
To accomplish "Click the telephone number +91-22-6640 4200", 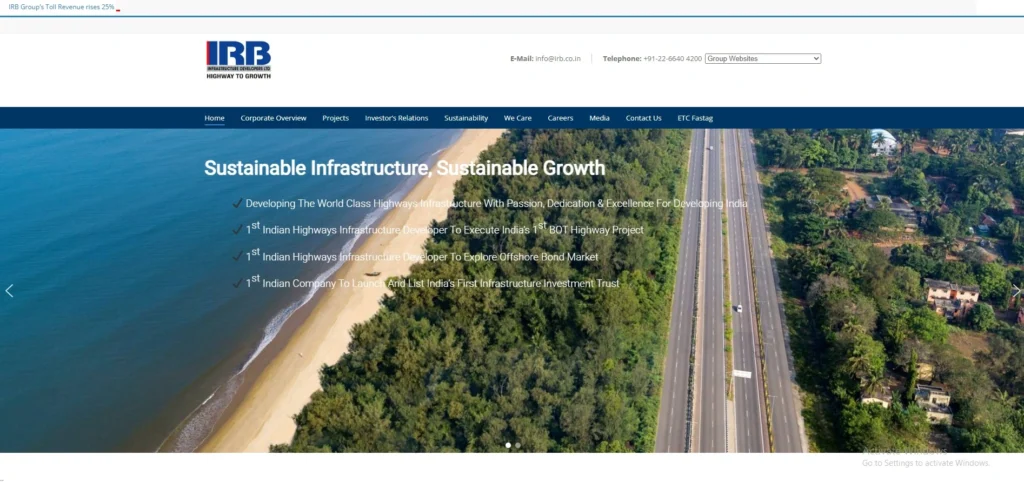I will 673,59.
